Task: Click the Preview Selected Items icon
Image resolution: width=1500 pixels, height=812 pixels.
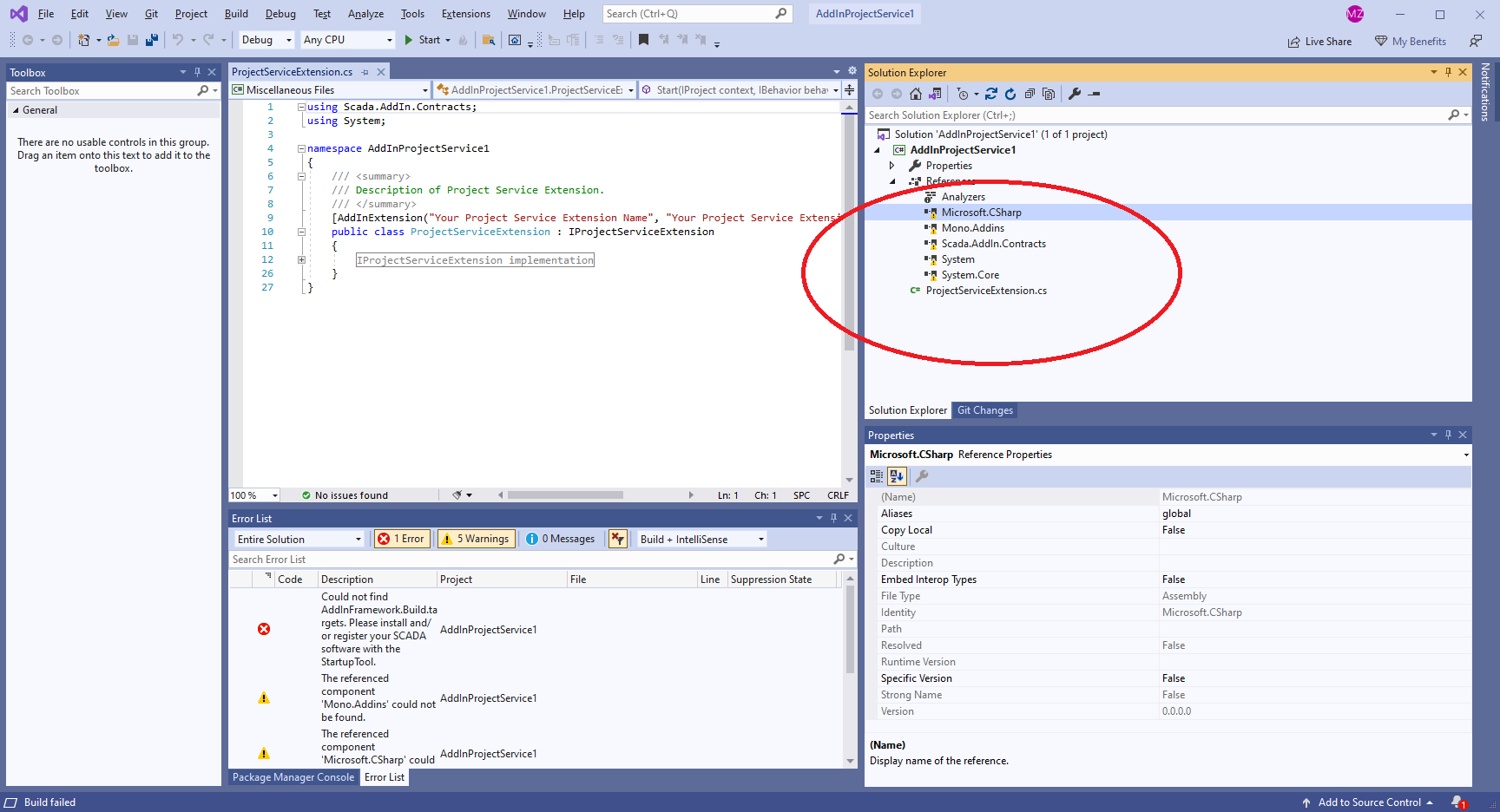Action: 1095,94
